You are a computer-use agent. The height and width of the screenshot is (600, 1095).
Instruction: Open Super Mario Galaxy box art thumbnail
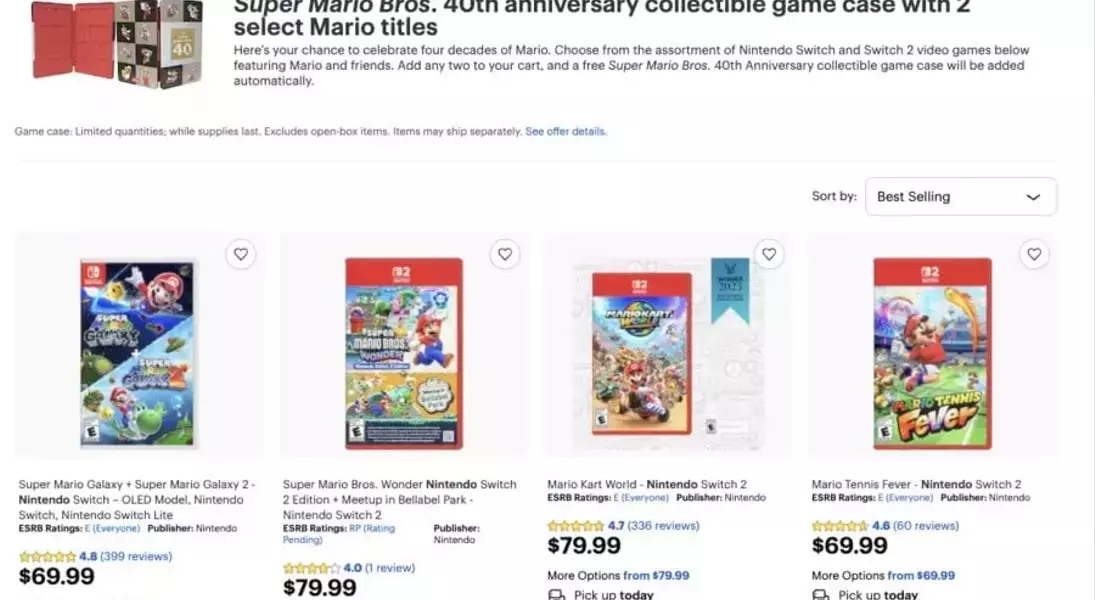coord(138,353)
